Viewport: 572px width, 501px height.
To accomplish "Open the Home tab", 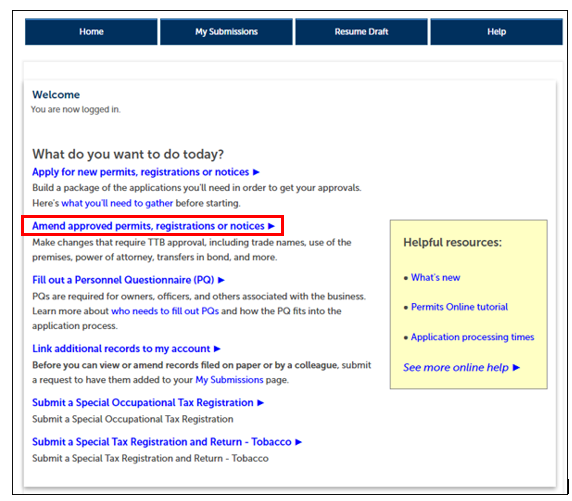I will pos(91,32).
